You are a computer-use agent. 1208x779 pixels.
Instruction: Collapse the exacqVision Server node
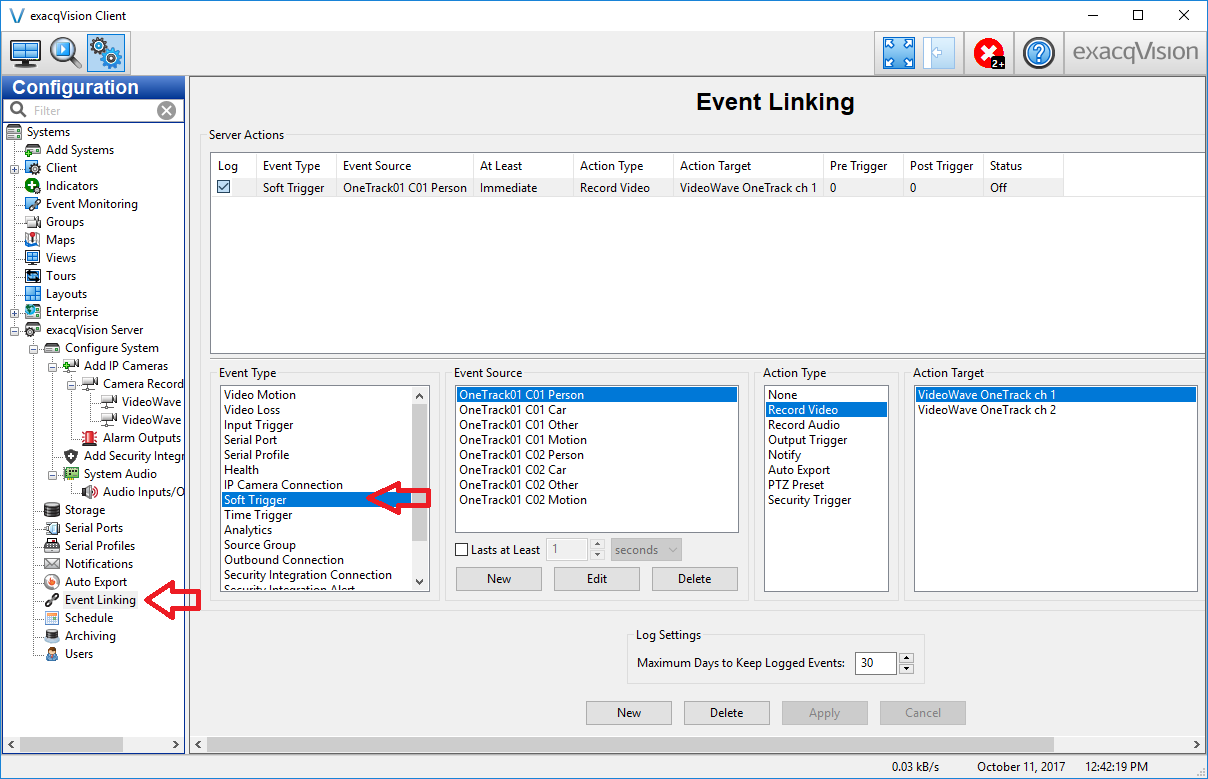coord(15,330)
